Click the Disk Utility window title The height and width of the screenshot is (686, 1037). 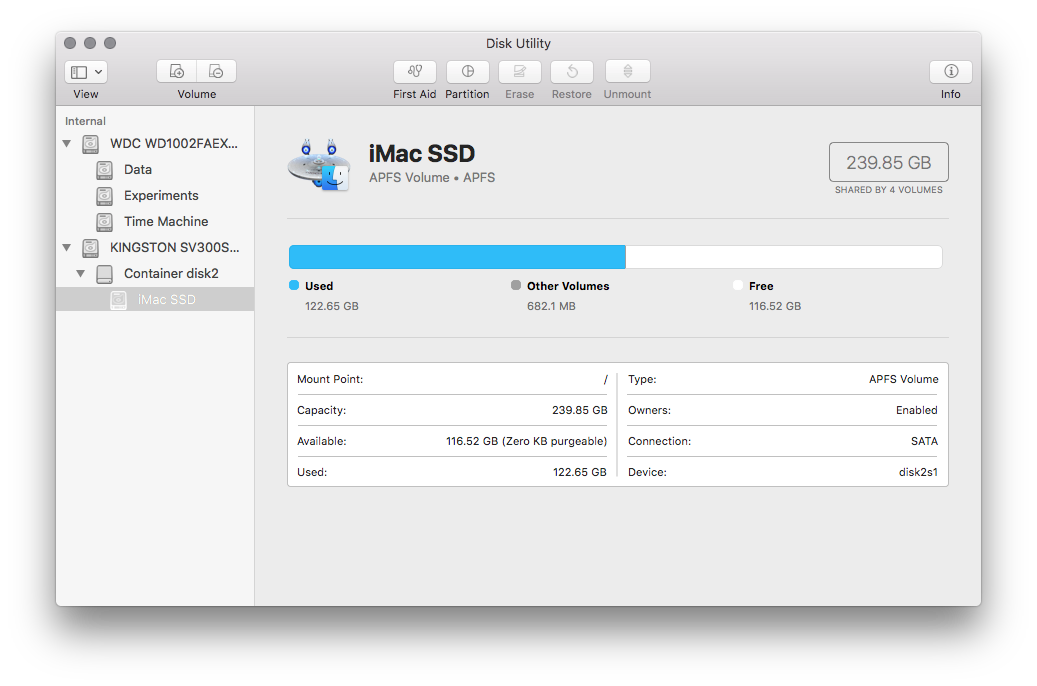tap(518, 43)
